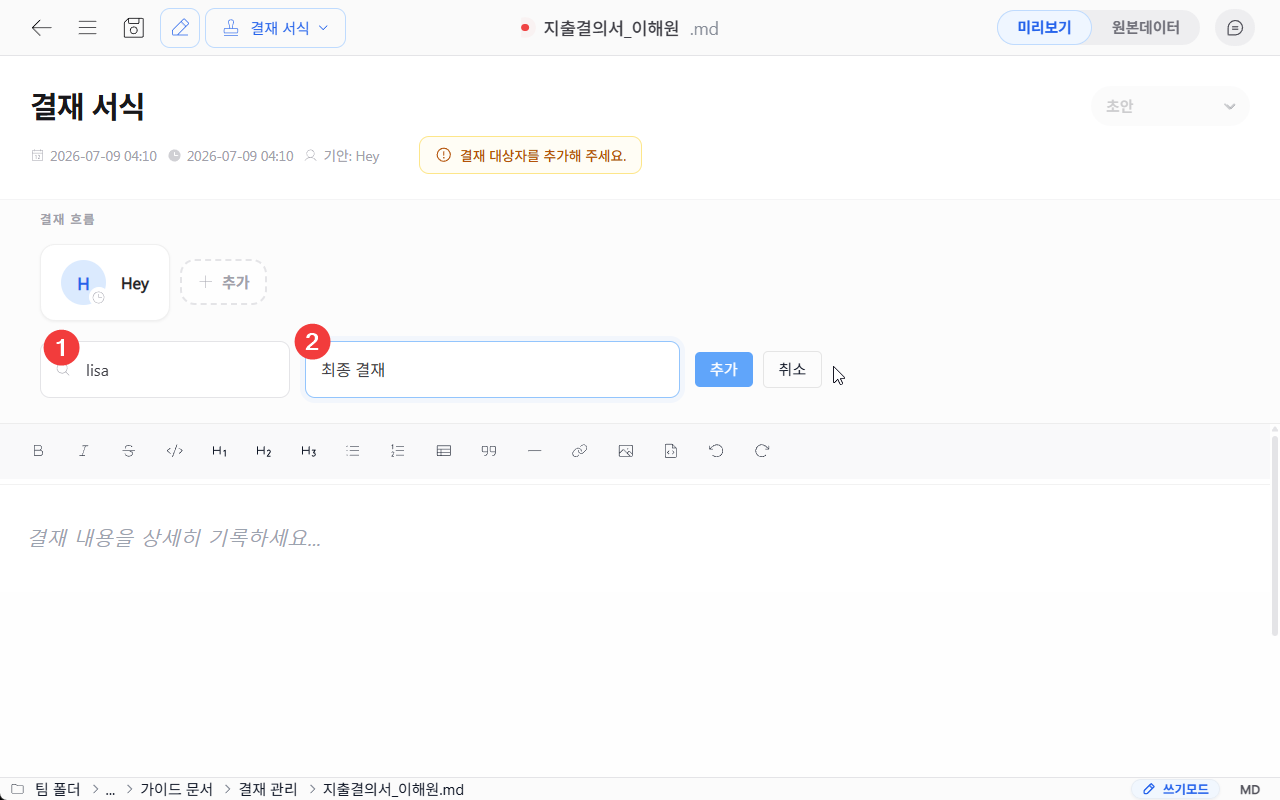
Task: Click the vertical scrollbar of the editor
Action: pos(1274,535)
